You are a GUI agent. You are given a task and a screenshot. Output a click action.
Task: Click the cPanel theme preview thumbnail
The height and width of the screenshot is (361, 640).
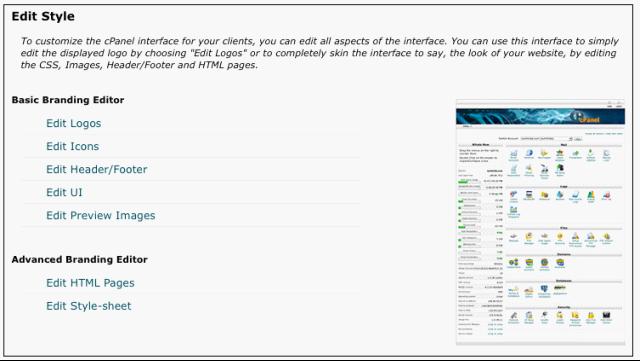[x=540, y=222]
